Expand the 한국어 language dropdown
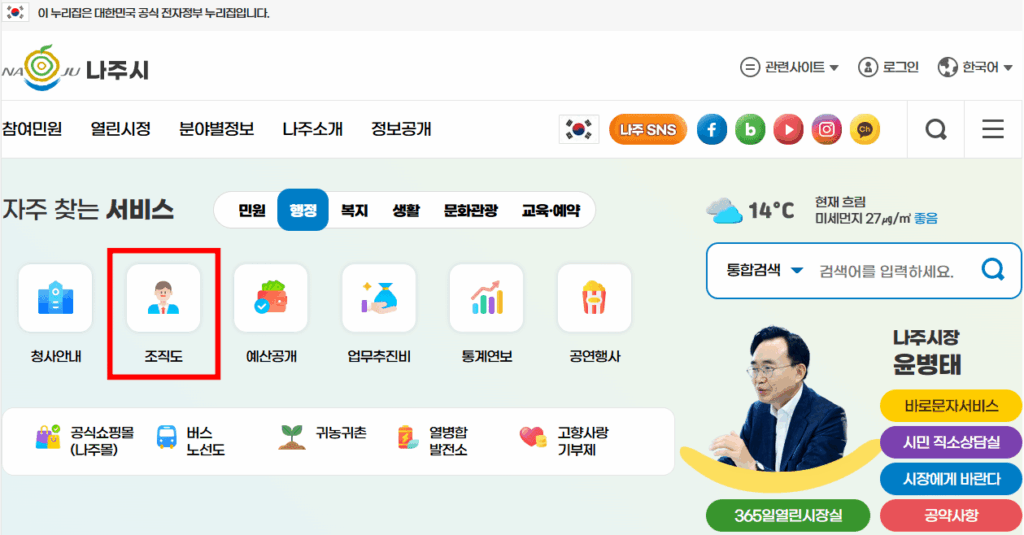The height and width of the screenshot is (535, 1024). (975, 67)
